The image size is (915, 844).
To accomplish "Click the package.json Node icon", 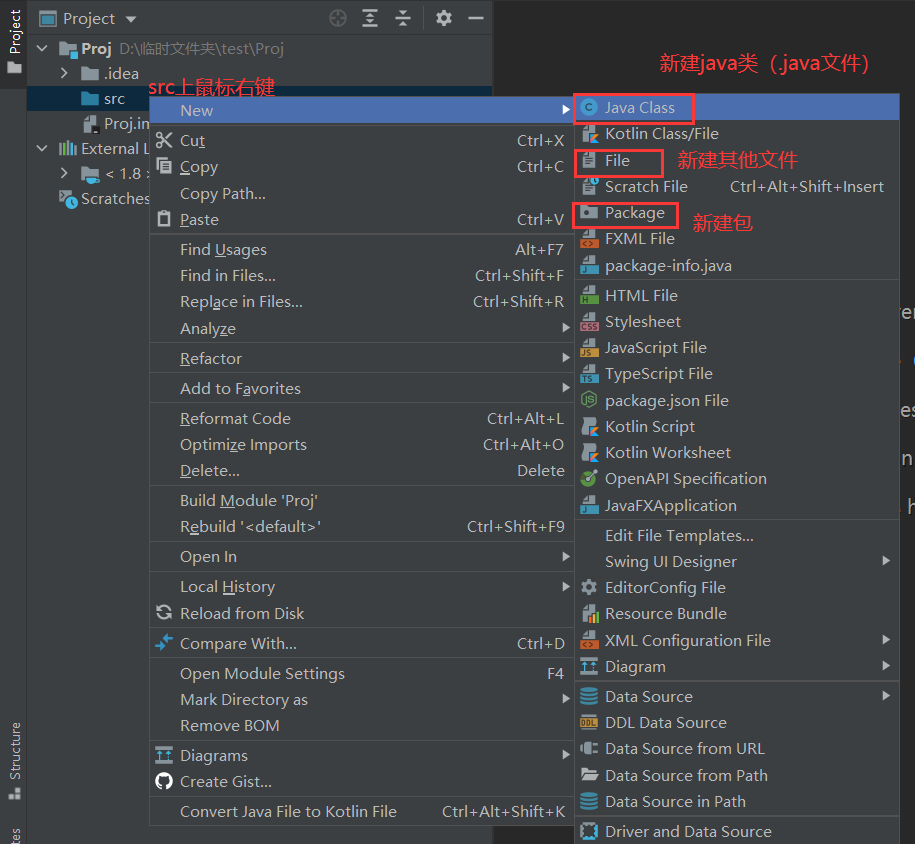I will coord(589,400).
